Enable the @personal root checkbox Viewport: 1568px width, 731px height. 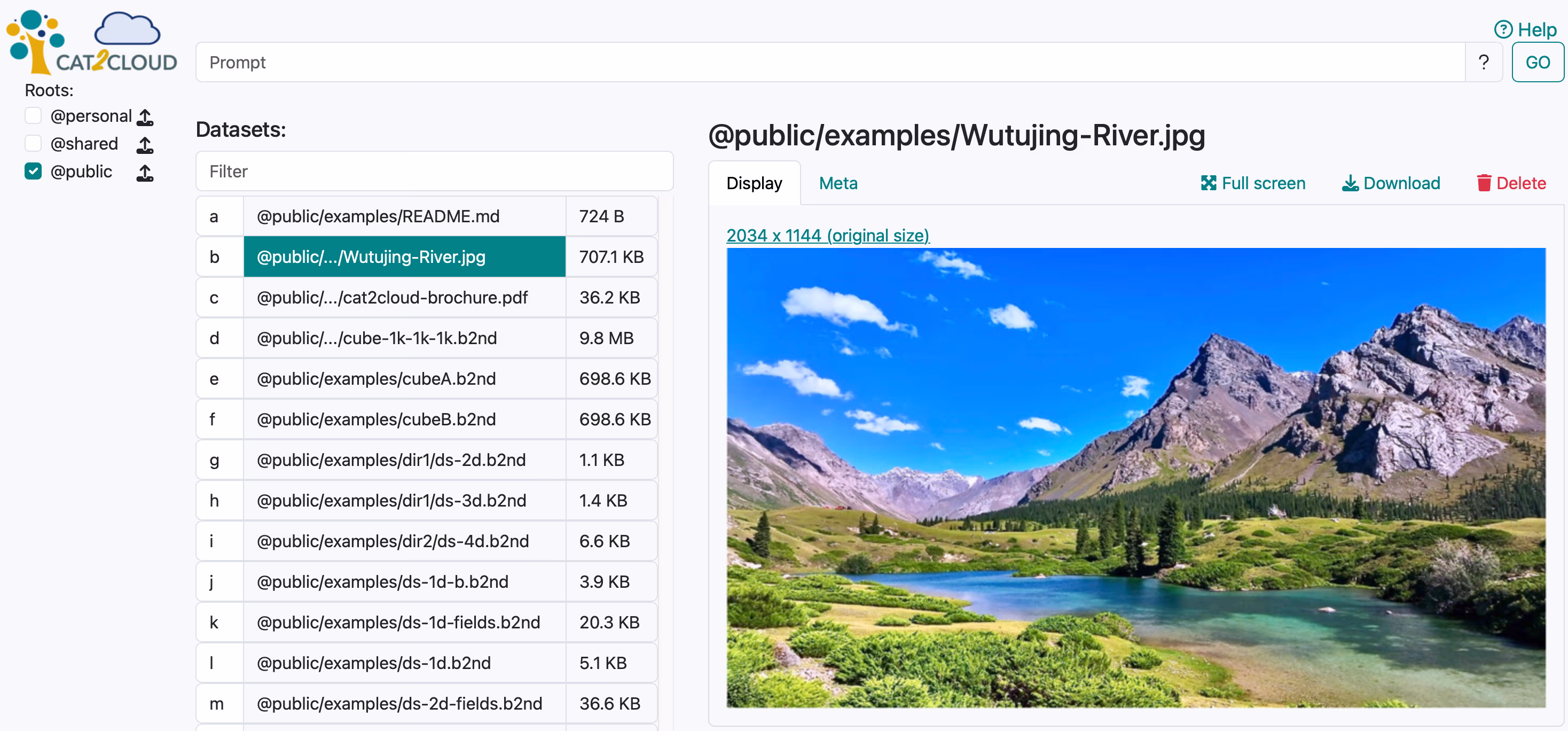point(32,115)
